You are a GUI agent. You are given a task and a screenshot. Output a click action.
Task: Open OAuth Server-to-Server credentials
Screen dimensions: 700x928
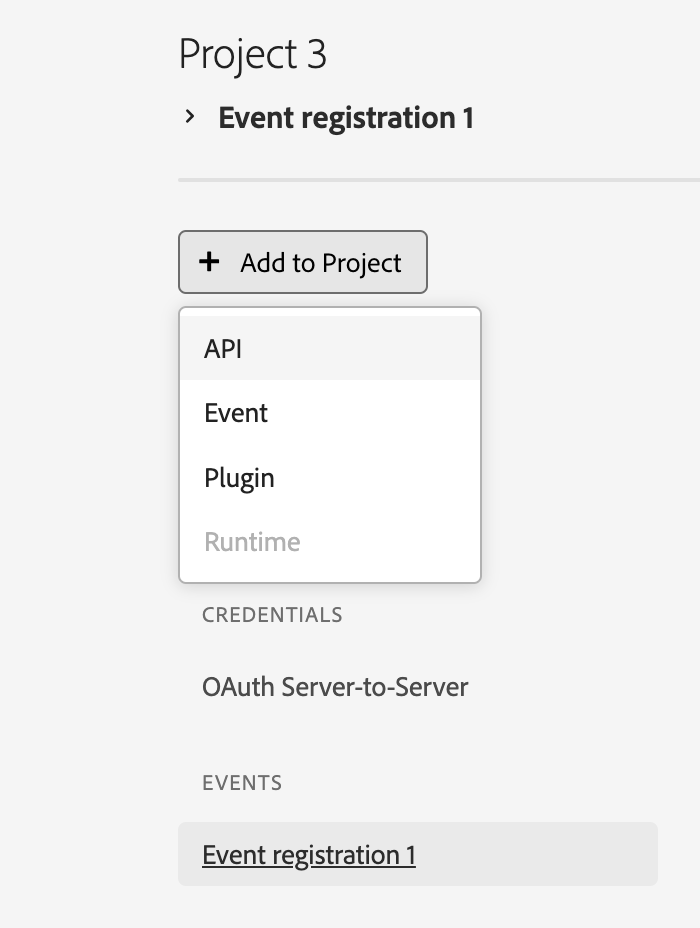click(x=335, y=687)
